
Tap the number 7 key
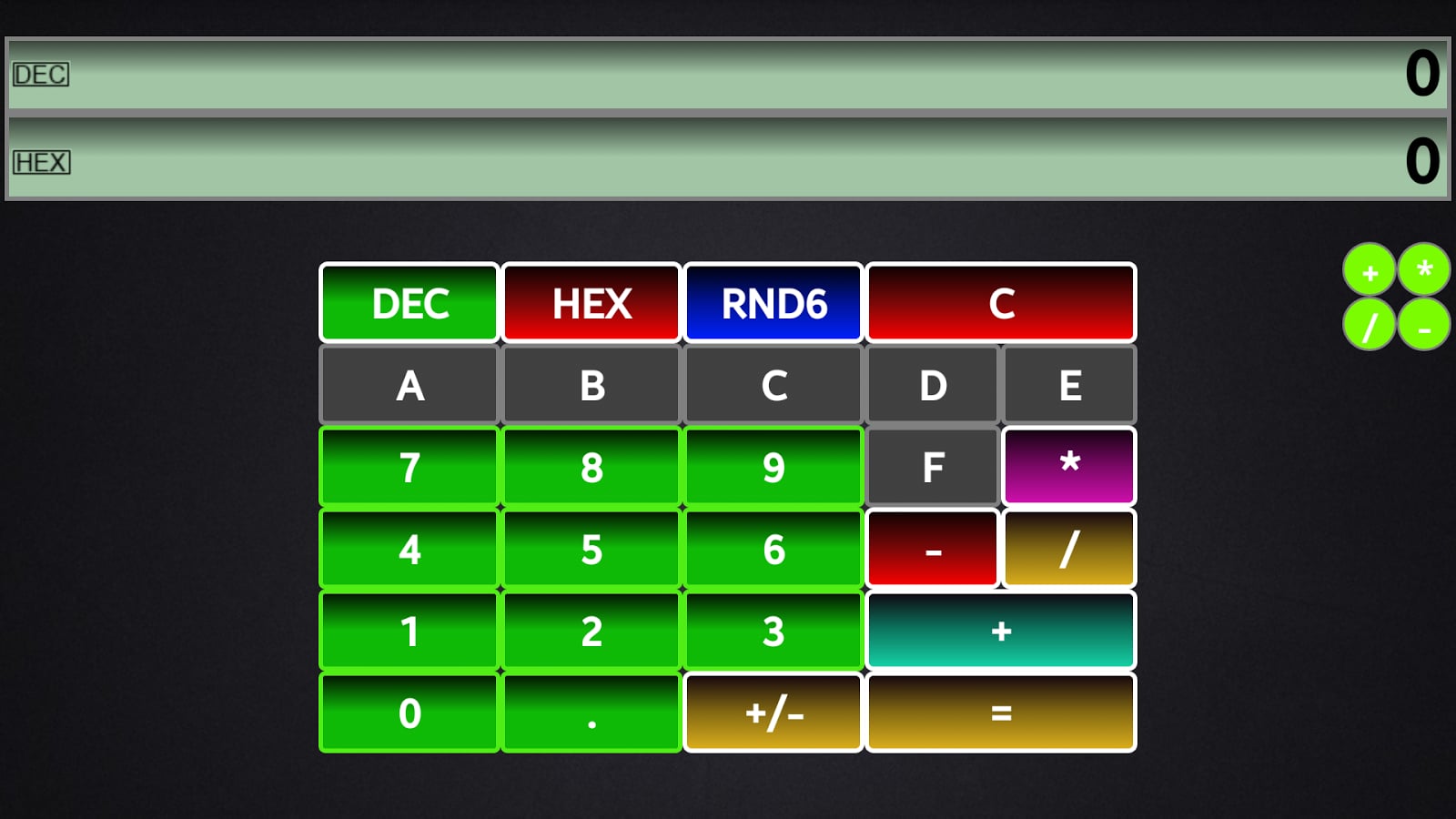click(x=409, y=467)
